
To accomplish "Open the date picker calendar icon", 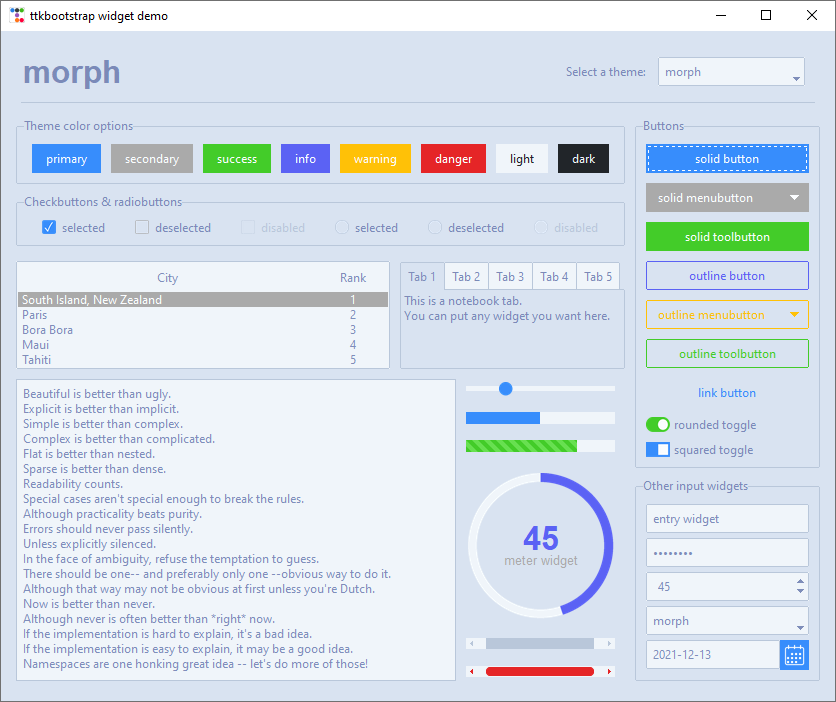I will pyautogui.click(x=794, y=655).
